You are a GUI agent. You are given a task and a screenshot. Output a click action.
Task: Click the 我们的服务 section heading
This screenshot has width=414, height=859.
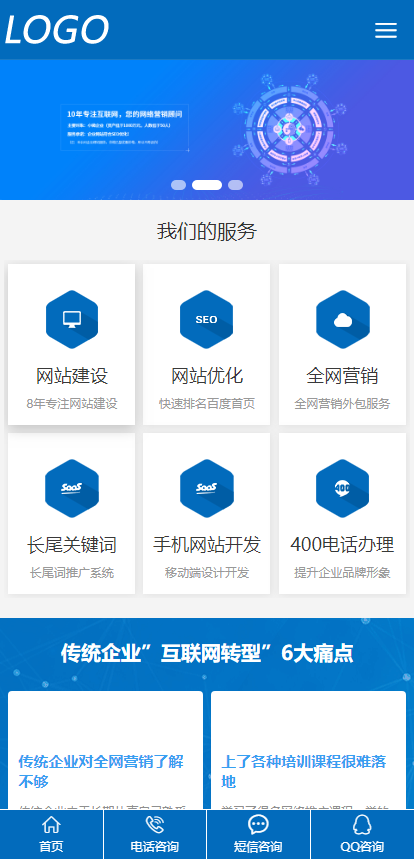(207, 231)
